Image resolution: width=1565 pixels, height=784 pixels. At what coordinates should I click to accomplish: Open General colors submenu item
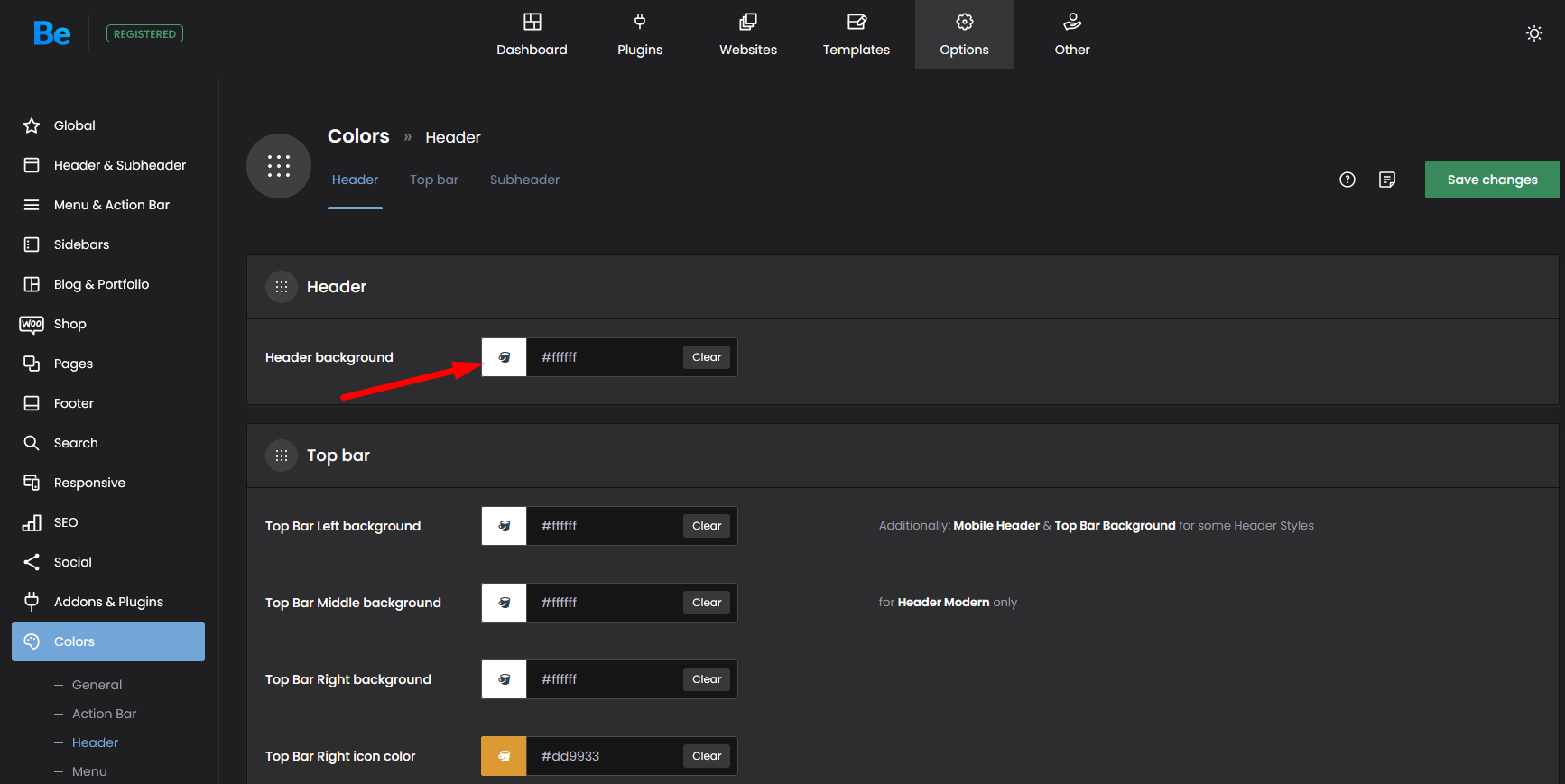[x=97, y=685]
